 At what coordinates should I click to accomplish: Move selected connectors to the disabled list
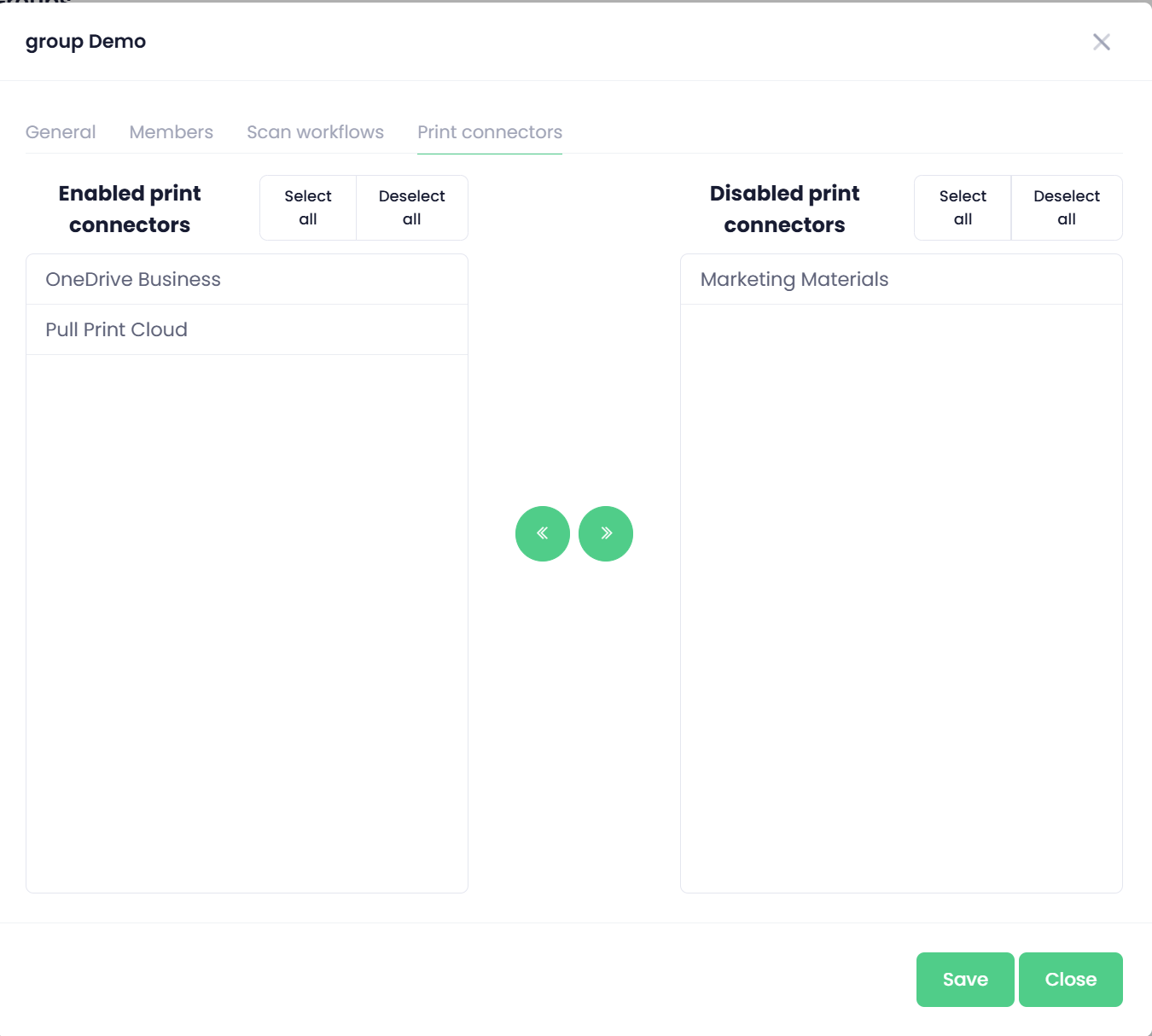tap(606, 533)
